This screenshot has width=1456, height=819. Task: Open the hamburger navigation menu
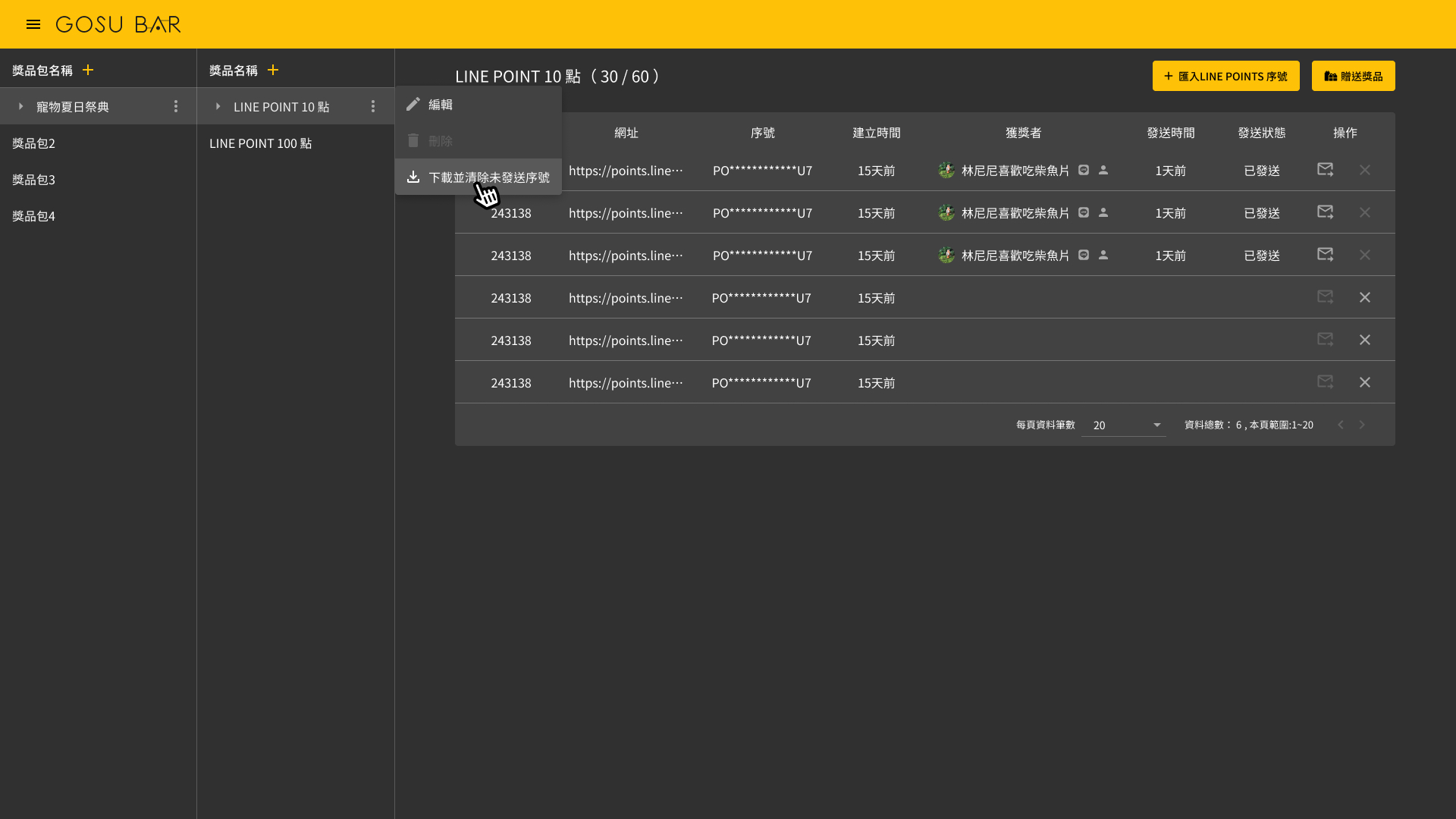click(33, 24)
